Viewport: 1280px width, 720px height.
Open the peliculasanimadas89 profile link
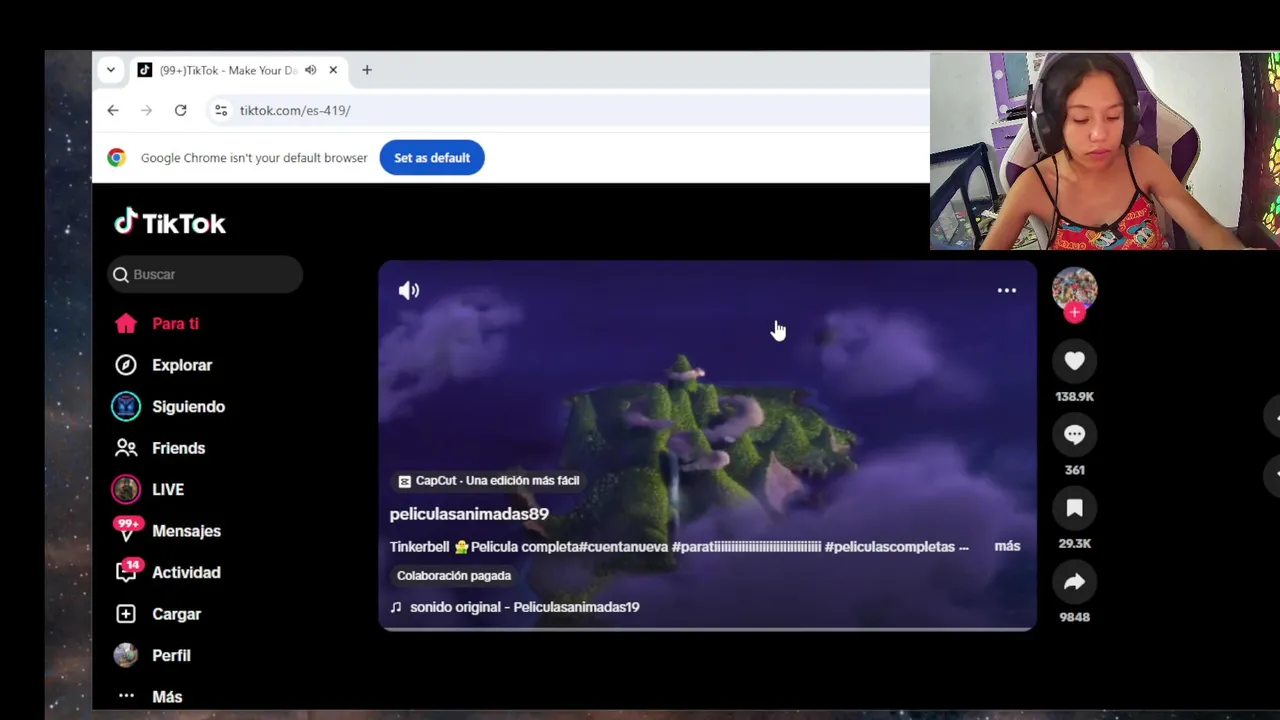point(469,514)
